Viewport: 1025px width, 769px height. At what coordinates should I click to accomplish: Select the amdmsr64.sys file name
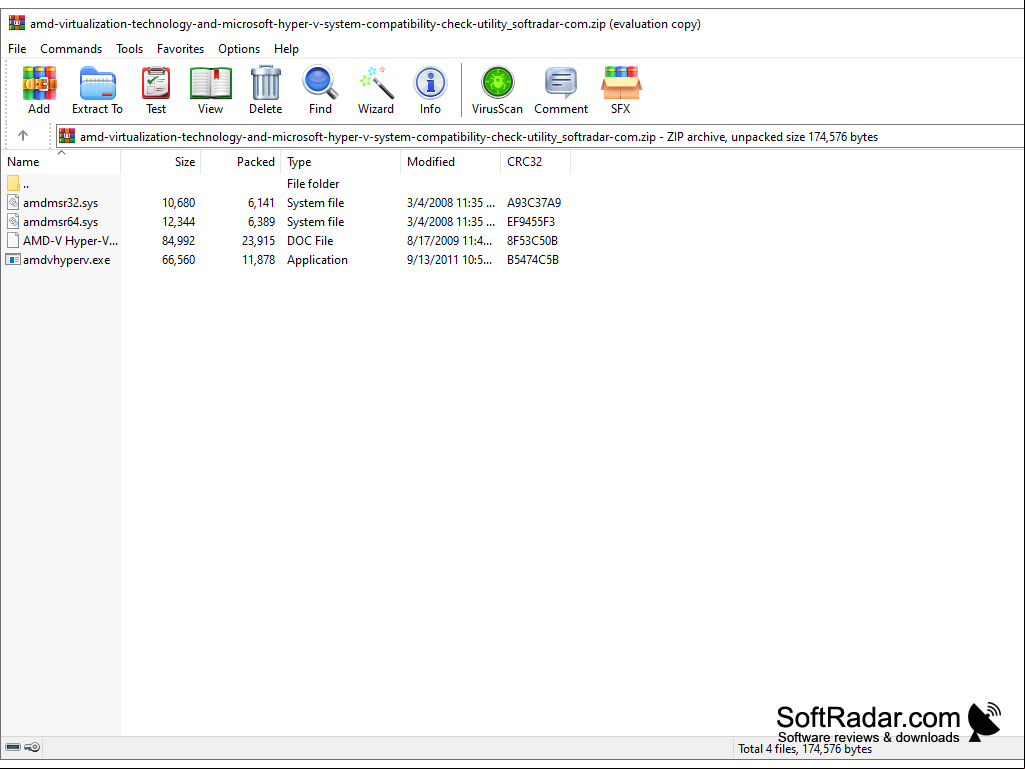[x=61, y=222]
